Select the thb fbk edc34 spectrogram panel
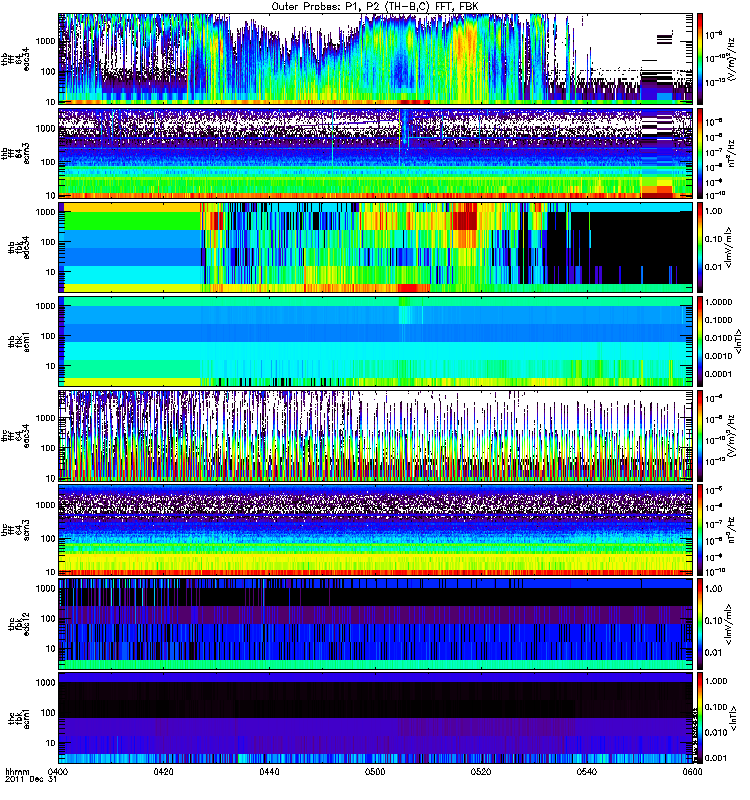The image size is (750, 800). click(x=375, y=247)
